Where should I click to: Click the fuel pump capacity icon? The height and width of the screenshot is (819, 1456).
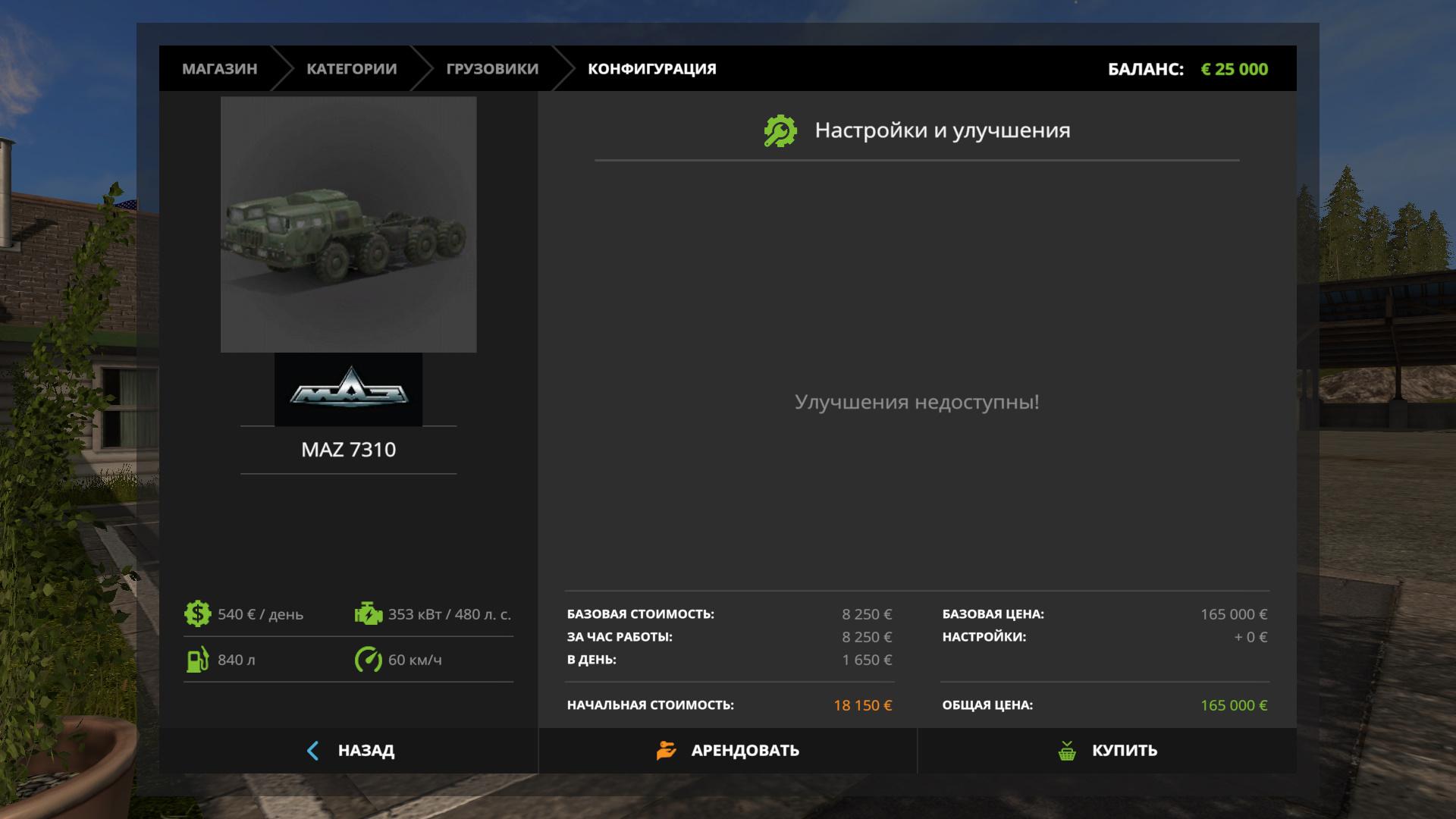tap(197, 660)
